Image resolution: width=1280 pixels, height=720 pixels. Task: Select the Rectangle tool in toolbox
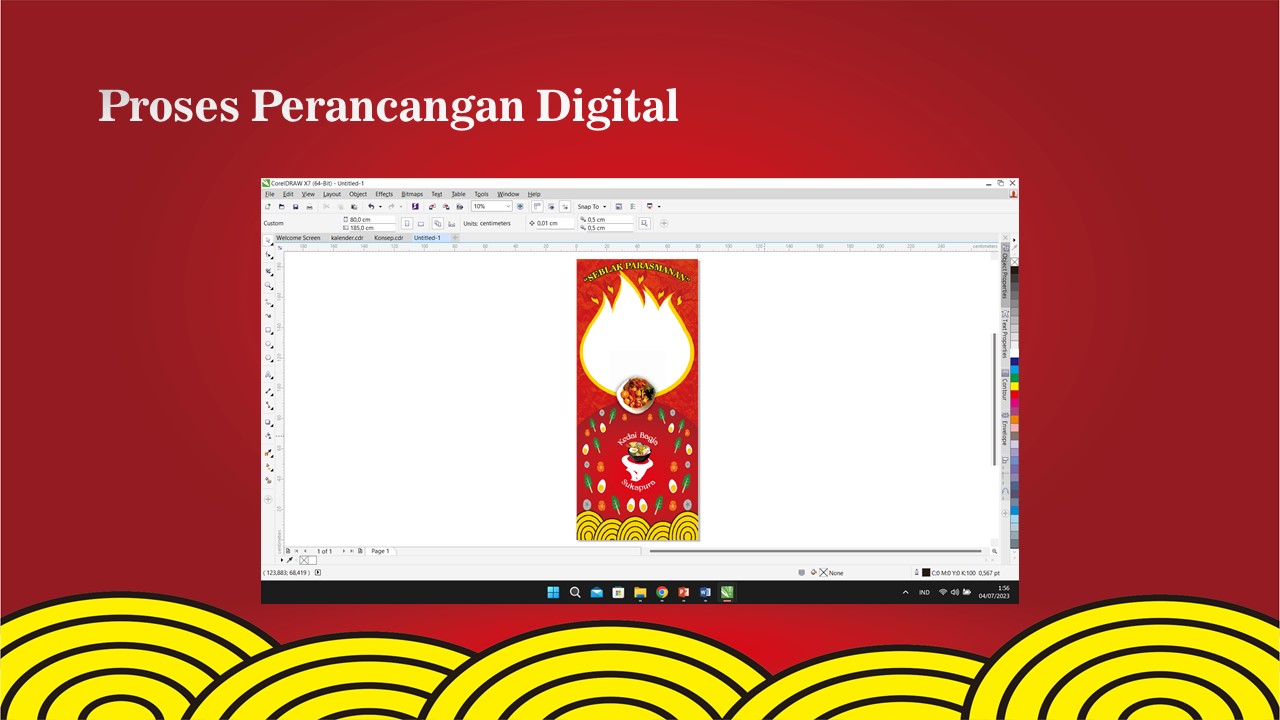(268, 328)
